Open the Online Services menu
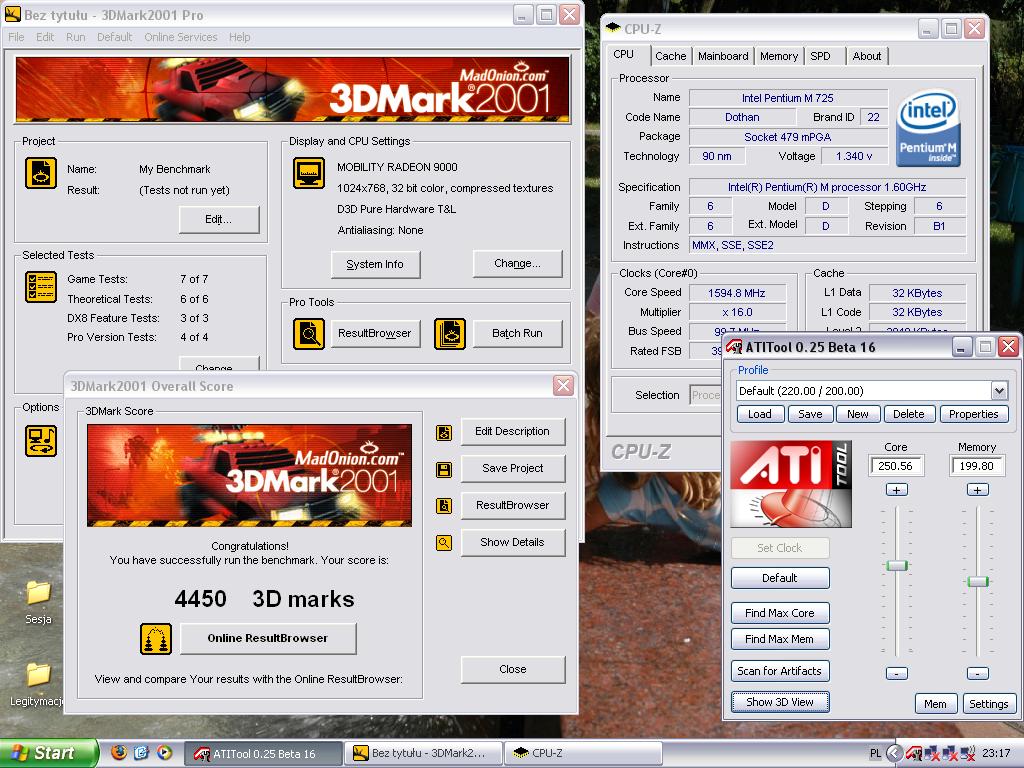Viewport: 1024px width, 768px height. [181, 37]
